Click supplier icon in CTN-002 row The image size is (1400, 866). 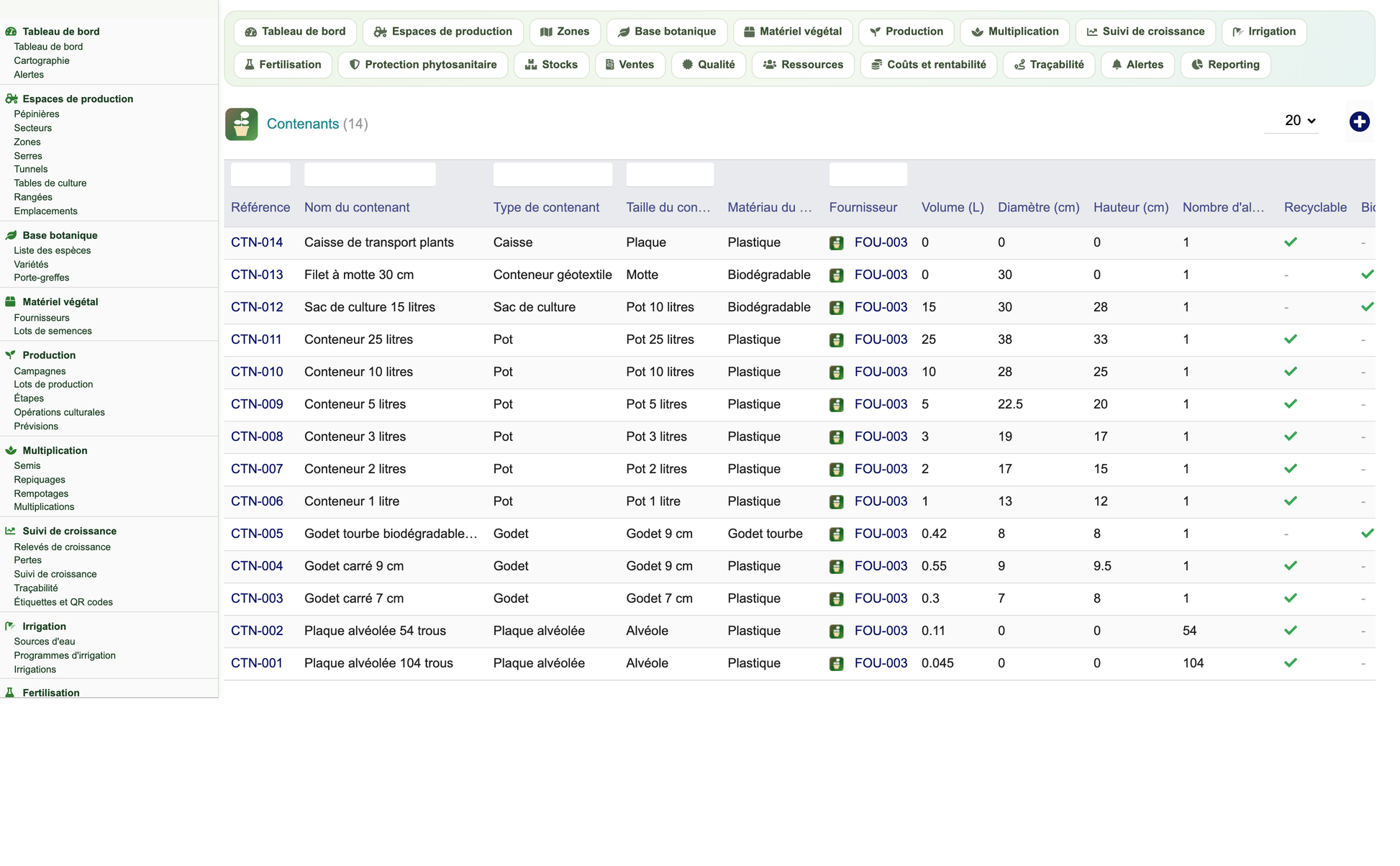836,632
